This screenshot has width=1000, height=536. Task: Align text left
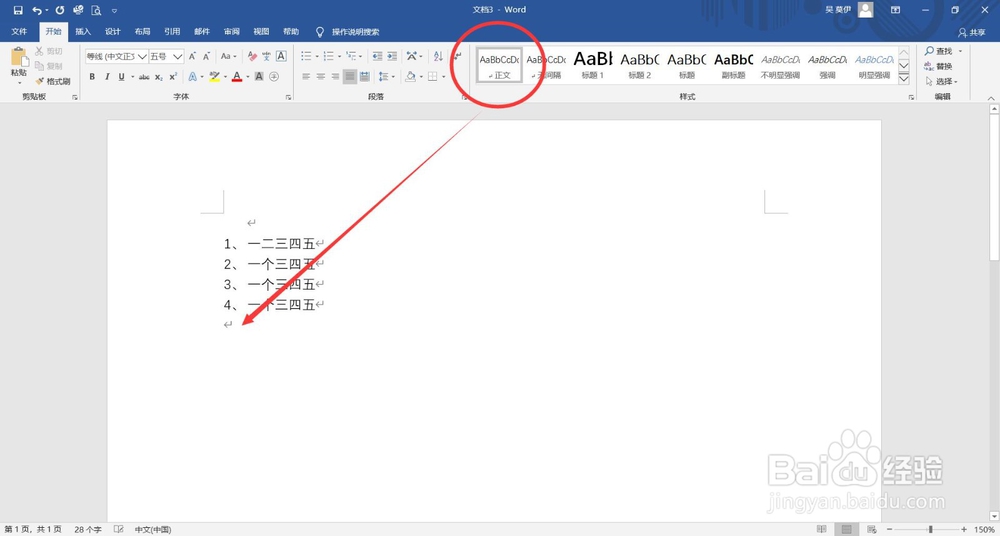pos(306,77)
